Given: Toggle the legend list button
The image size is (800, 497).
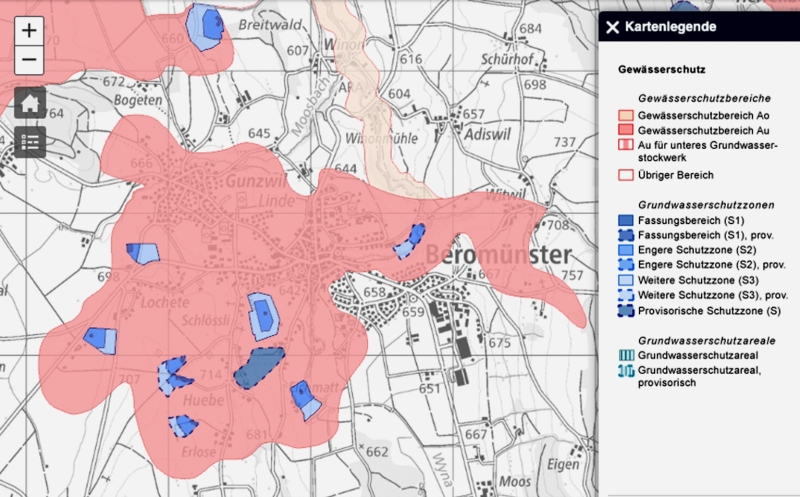Looking at the screenshot, I should [x=29, y=142].
